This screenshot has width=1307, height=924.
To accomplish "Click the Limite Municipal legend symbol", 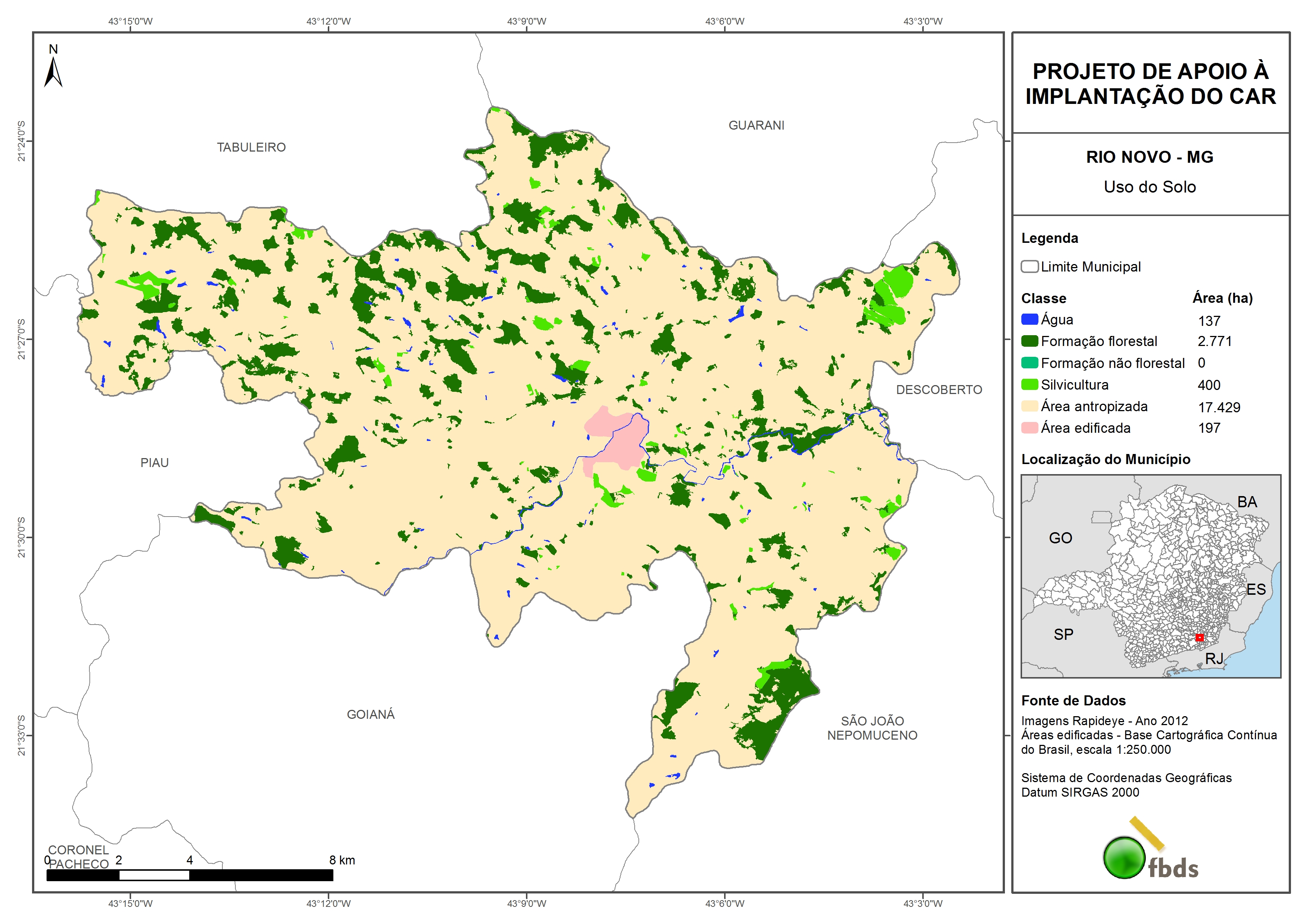I will (1029, 266).
